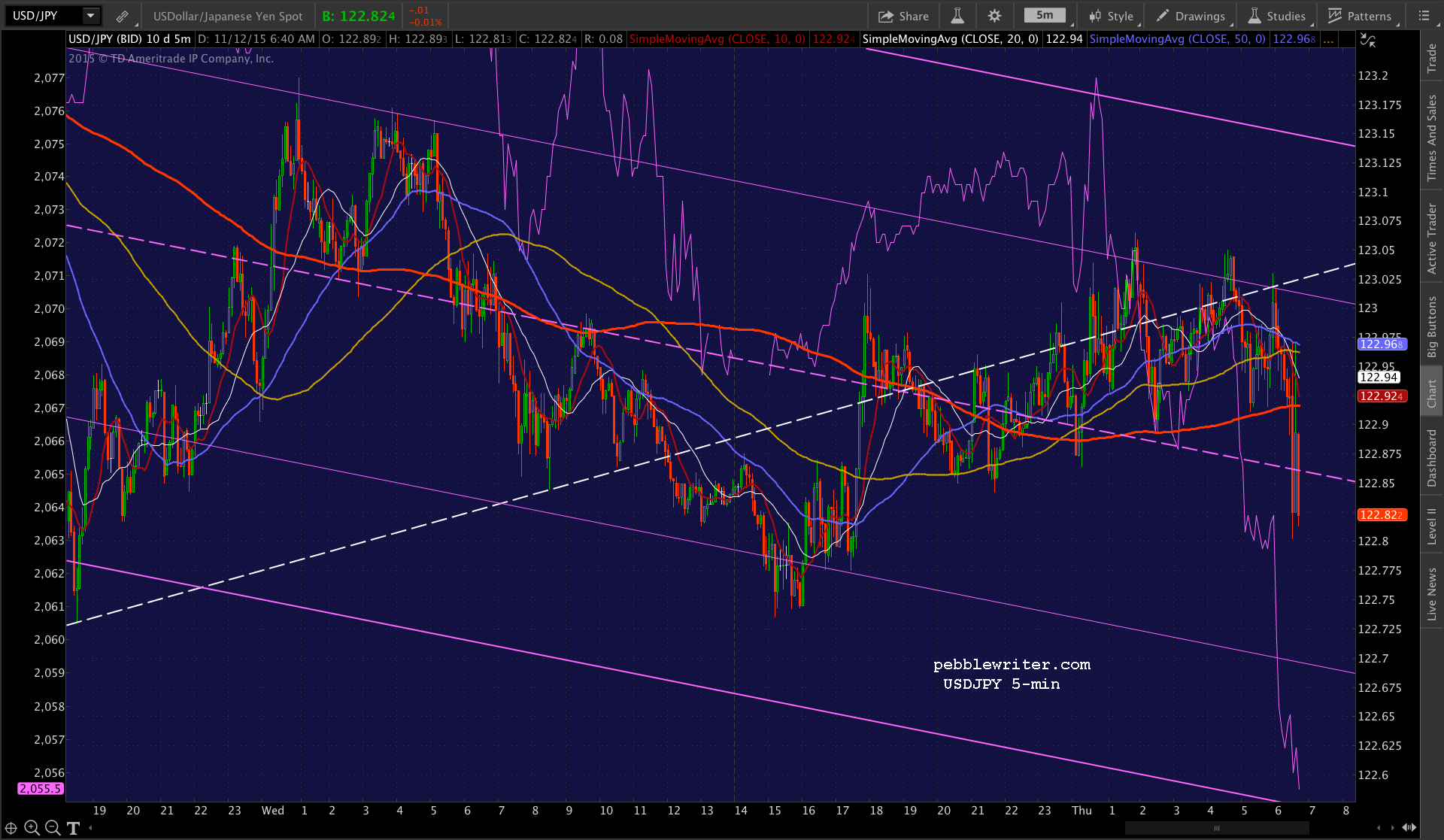The height and width of the screenshot is (840, 1444).
Task: Expand the USD/JPY symbol dropdown arrow
Action: (90, 16)
